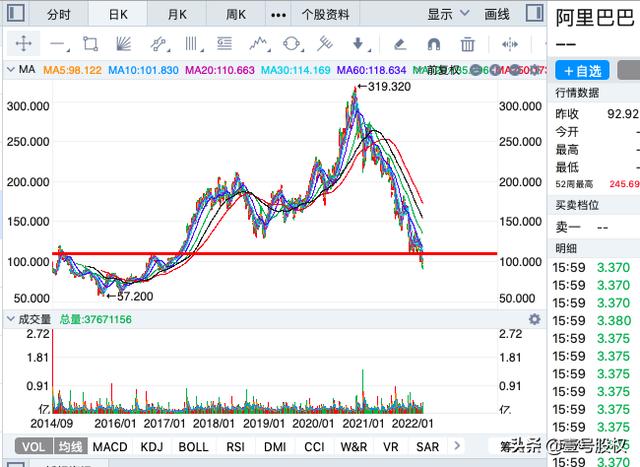This screenshot has height=467, width=640.
Task: Switch to the 月K tab
Action: click(x=177, y=15)
